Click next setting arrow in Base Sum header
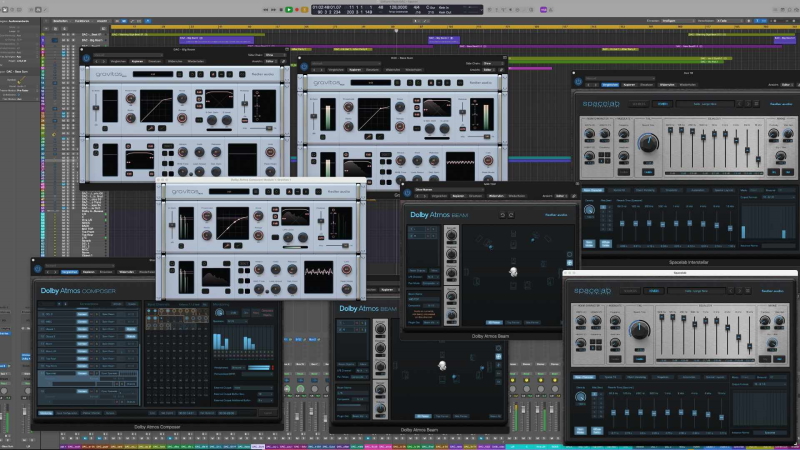800x450 pixels. point(322,70)
